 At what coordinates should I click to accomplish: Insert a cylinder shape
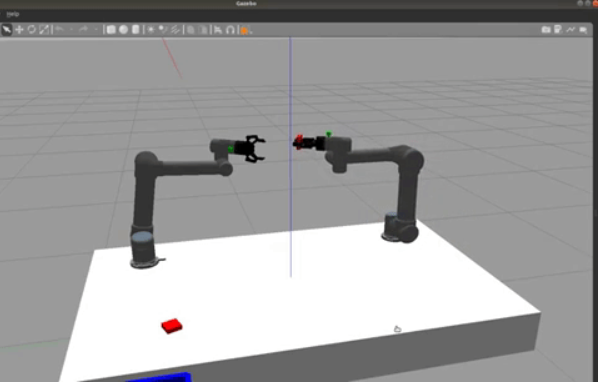click(x=136, y=30)
